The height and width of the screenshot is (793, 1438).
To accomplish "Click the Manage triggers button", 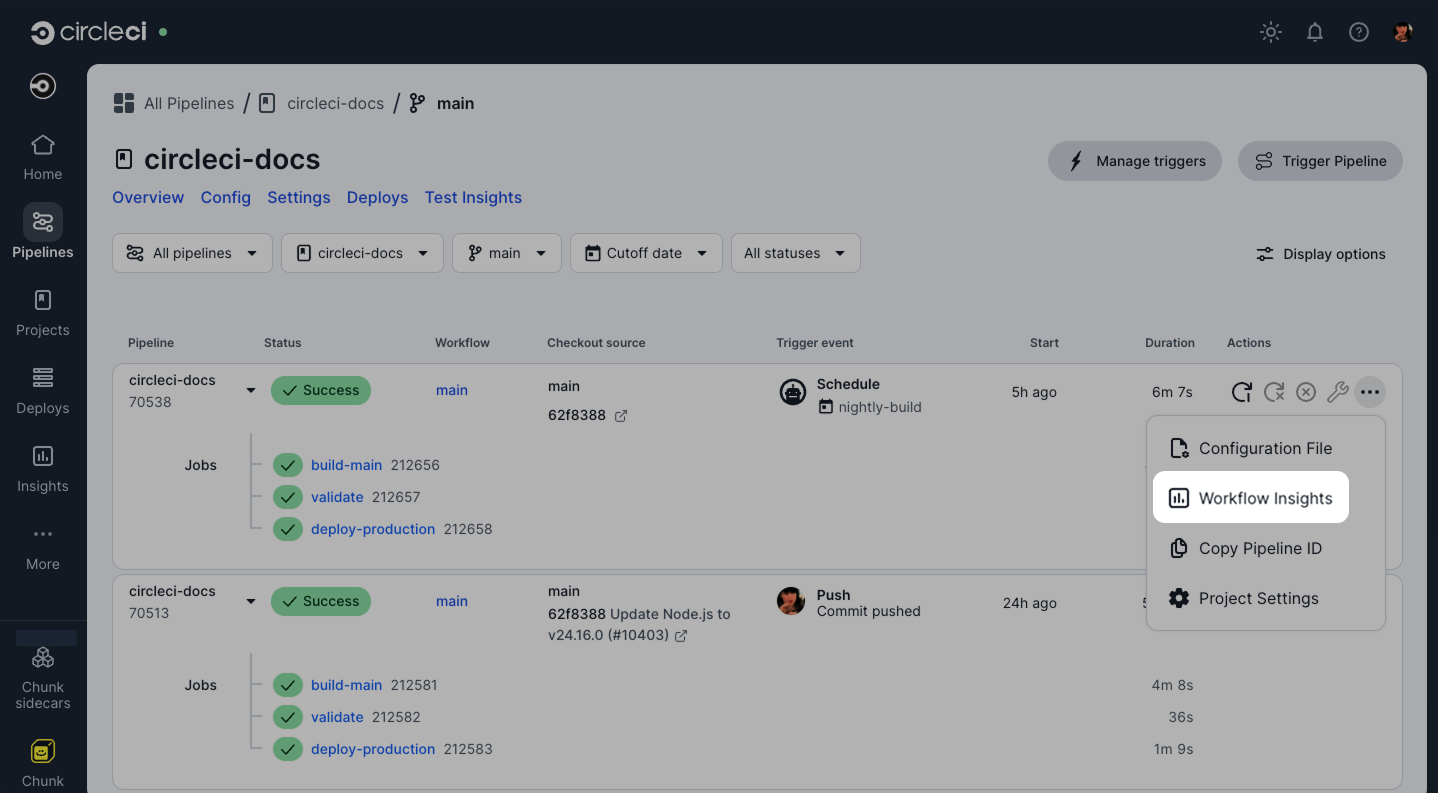I will click(1135, 161).
